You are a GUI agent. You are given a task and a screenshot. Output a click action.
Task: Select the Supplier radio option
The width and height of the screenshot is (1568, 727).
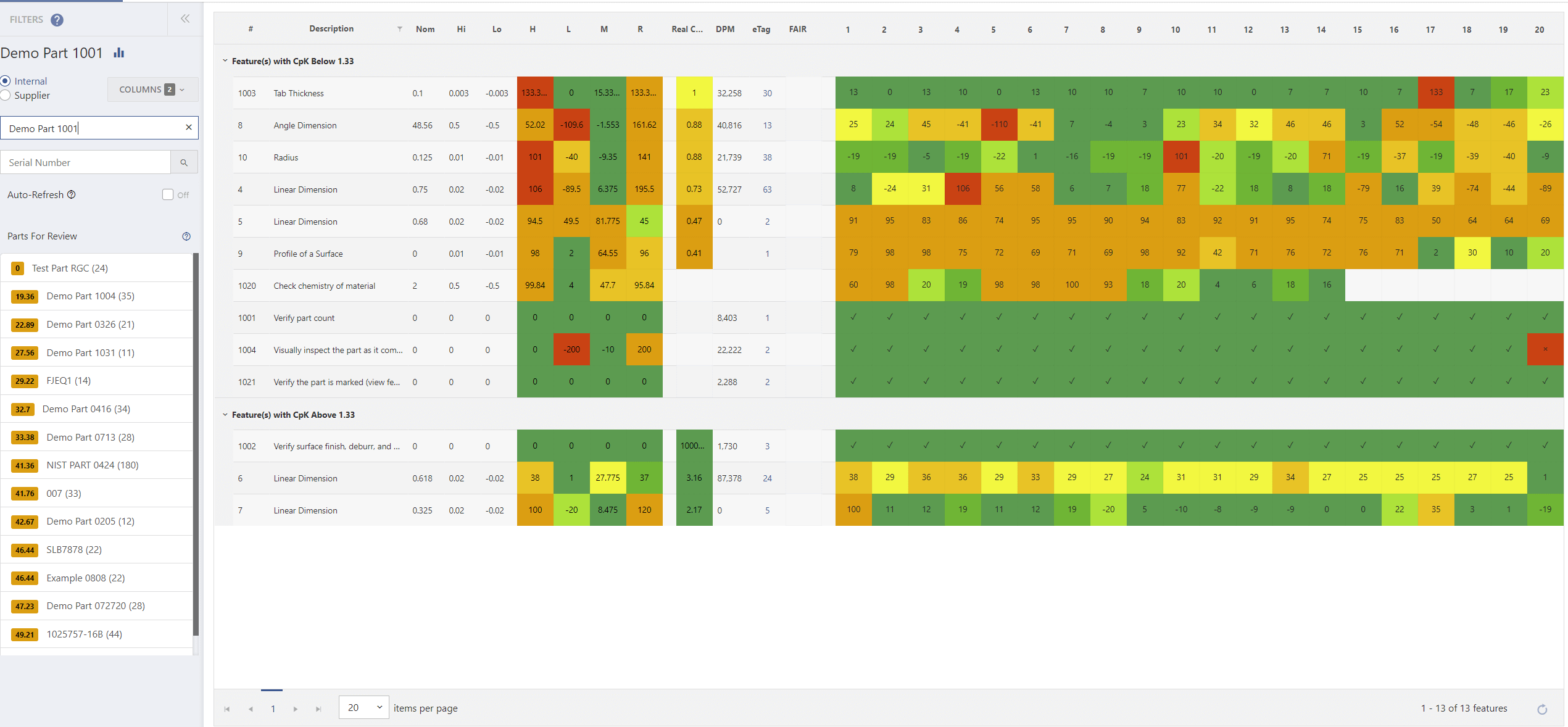coord(6,95)
